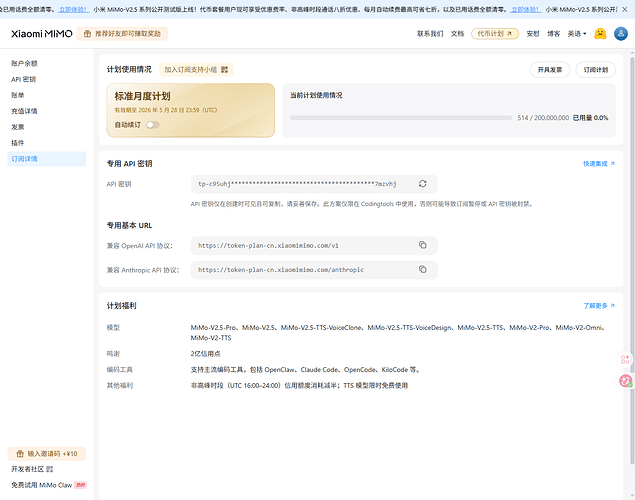Image resolution: width=635 pixels, height=500 pixels.
Task: Click the 订阅计划 button
Action: tap(595, 70)
